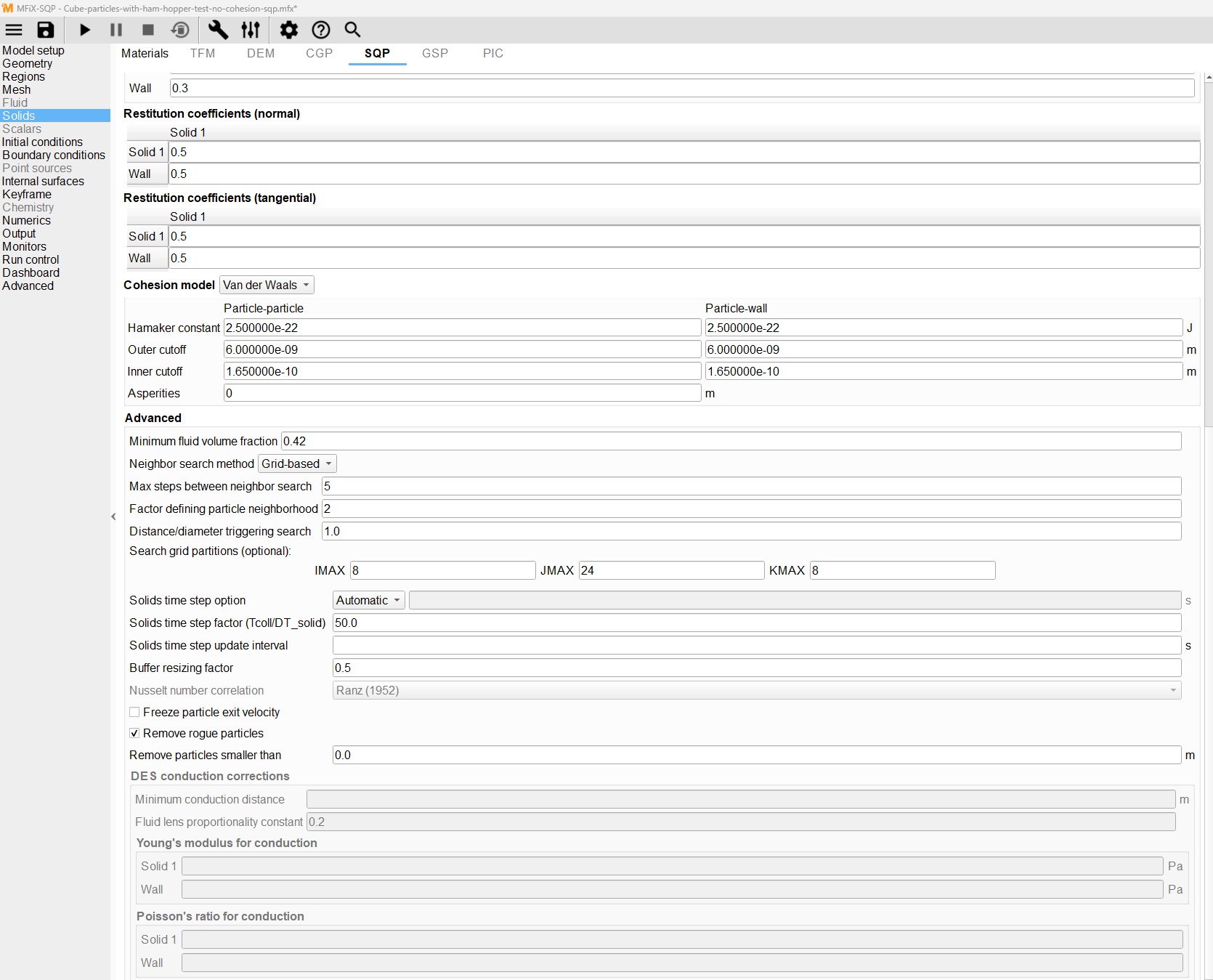This screenshot has width=1213, height=980.
Task: Click the Stop simulation icon
Action: click(148, 30)
